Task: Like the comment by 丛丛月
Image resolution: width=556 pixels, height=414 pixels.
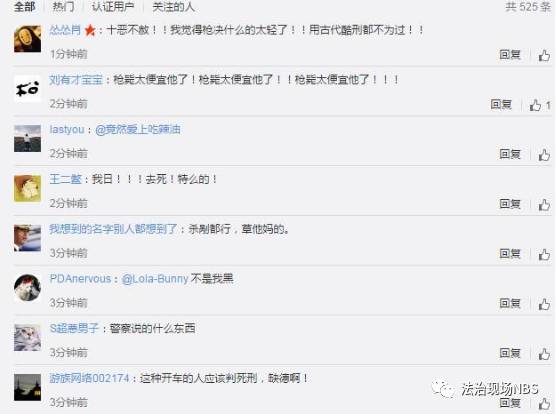Action: pyautogui.click(x=544, y=55)
